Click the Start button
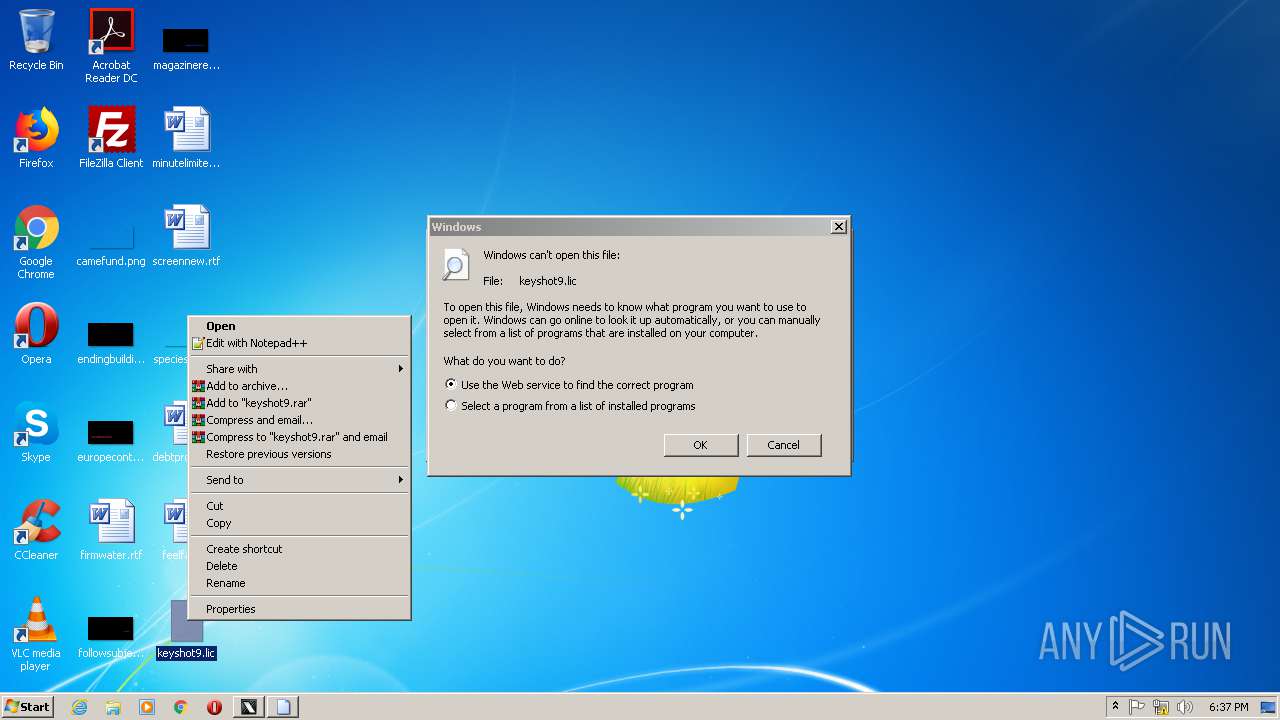 click(27, 707)
